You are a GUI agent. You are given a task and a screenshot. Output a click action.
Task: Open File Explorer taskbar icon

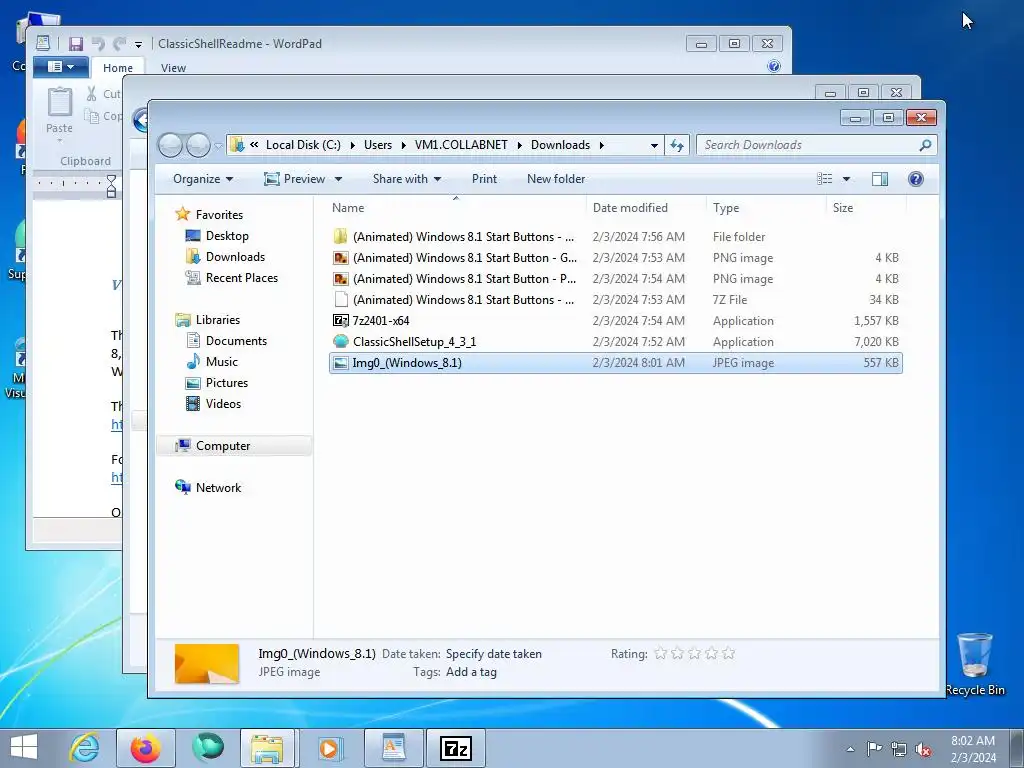point(268,748)
